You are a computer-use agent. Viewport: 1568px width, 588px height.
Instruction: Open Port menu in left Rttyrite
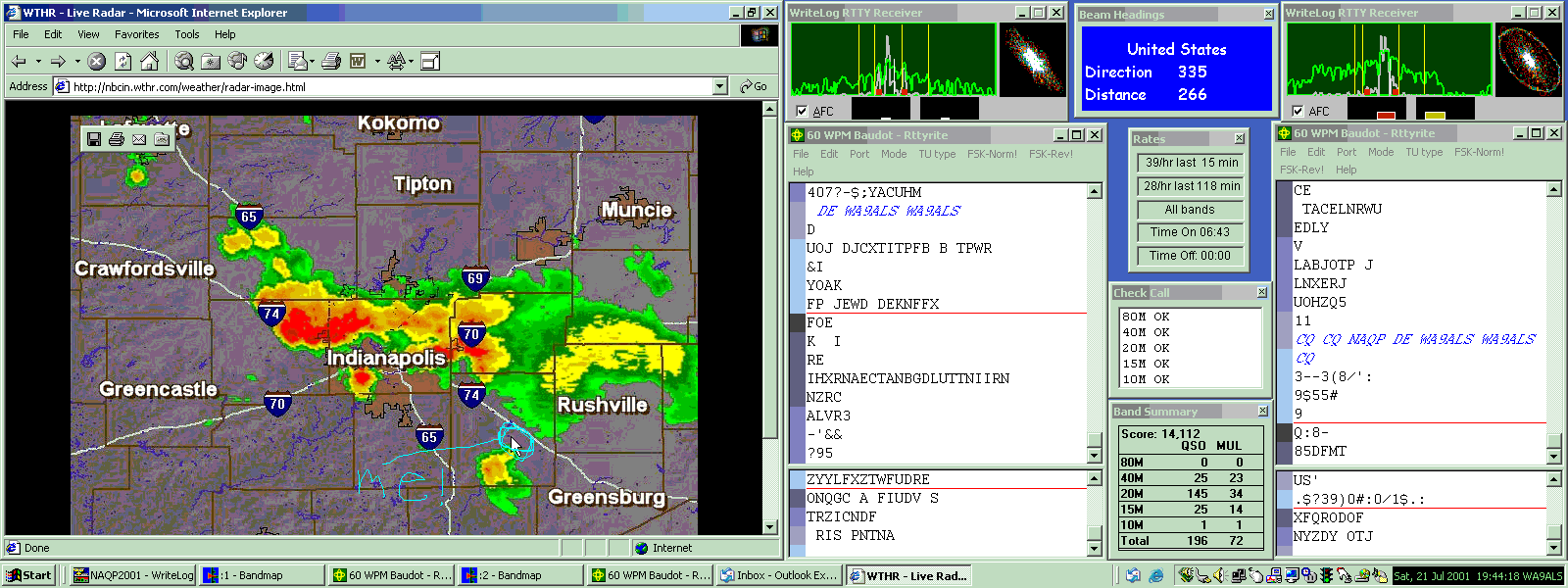coord(859,154)
